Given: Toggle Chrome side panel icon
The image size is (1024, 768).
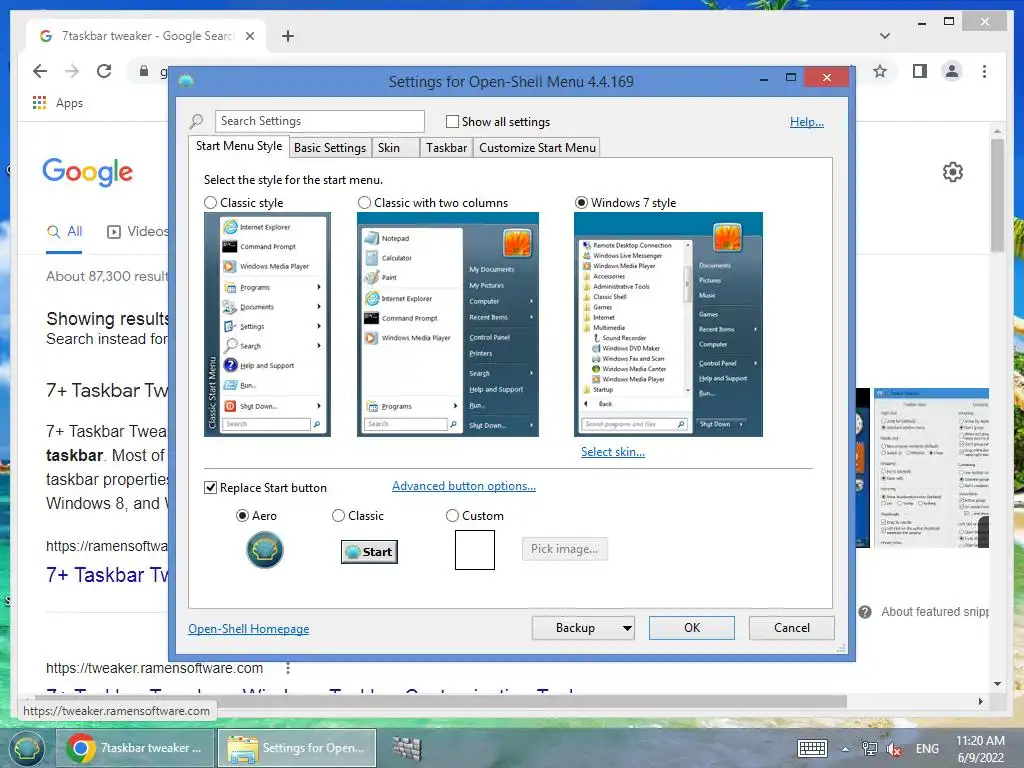Looking at the screenshot, I should tap(920, 71).
